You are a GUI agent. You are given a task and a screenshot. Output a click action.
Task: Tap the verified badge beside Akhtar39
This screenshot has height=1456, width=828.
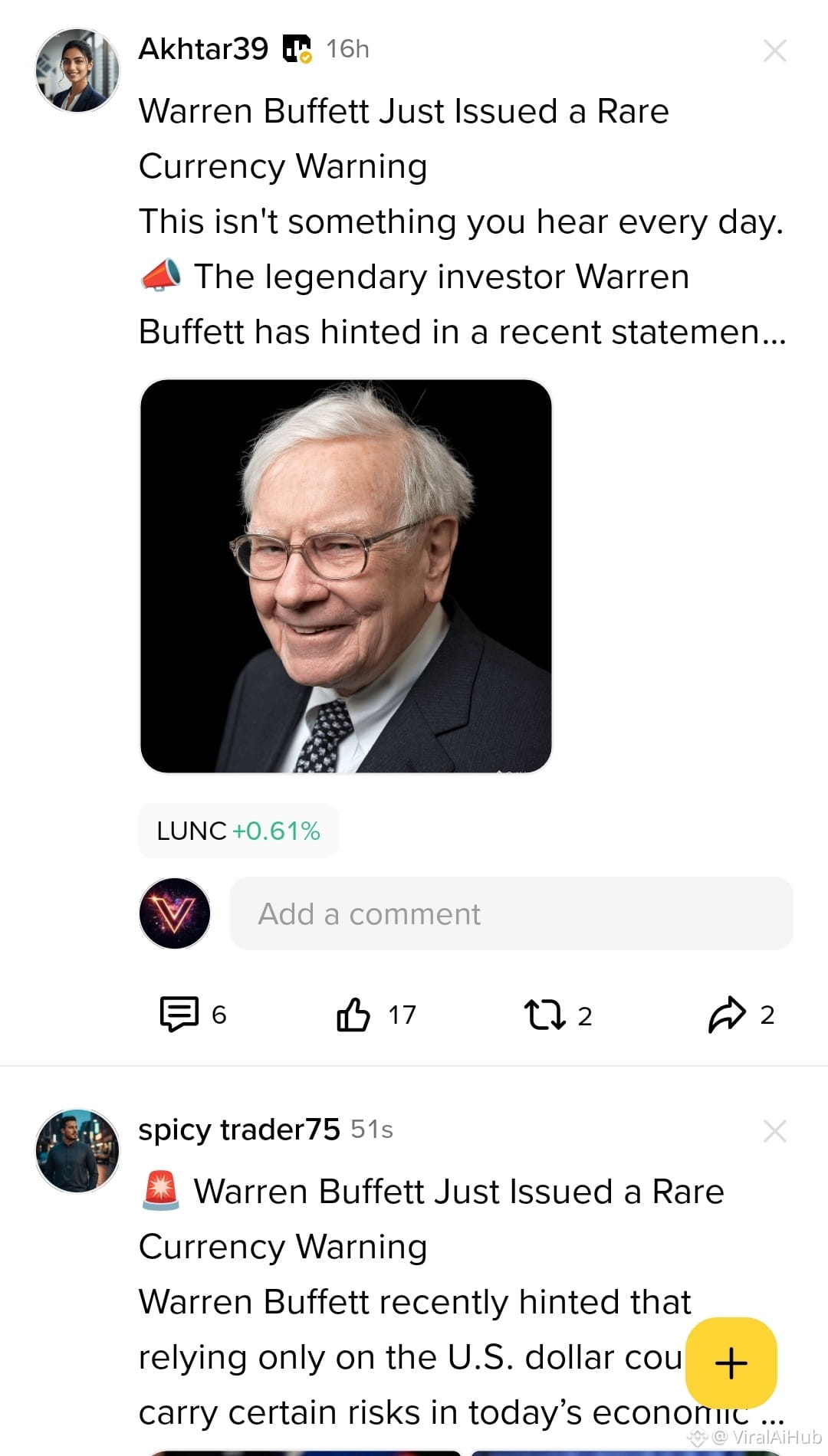(297, 49)
